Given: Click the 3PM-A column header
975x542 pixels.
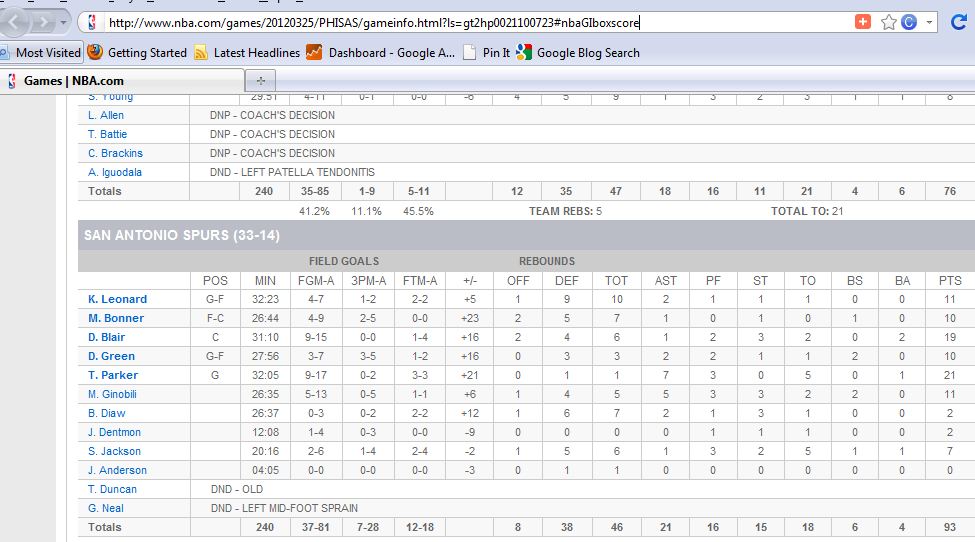Looking at the screenshot, I should pyautogui.click(x=368, y=281).
